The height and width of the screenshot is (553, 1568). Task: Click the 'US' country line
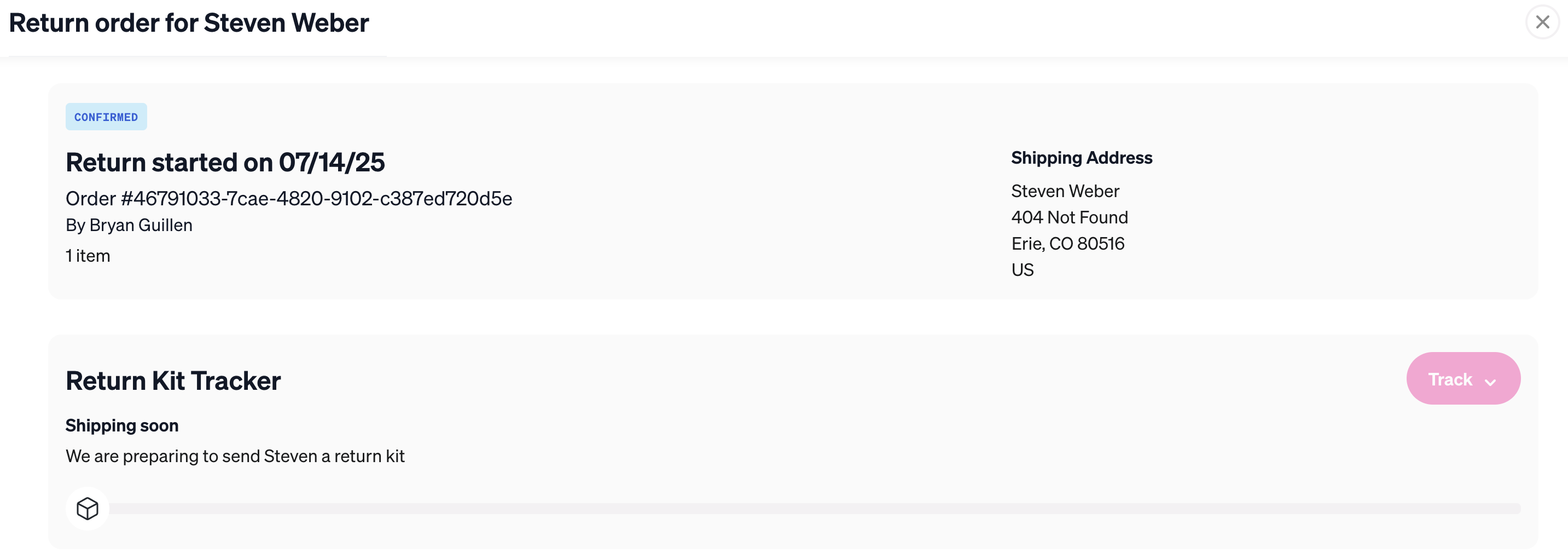coord(1023,270)
